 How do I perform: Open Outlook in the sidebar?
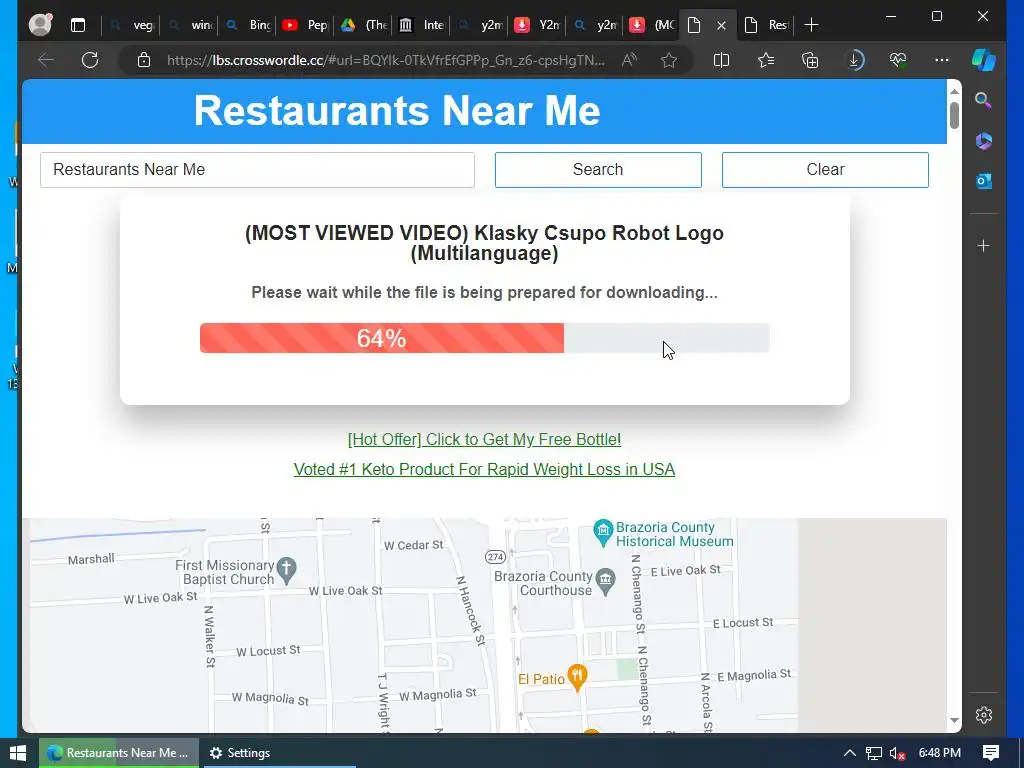[x=984, y=181]
